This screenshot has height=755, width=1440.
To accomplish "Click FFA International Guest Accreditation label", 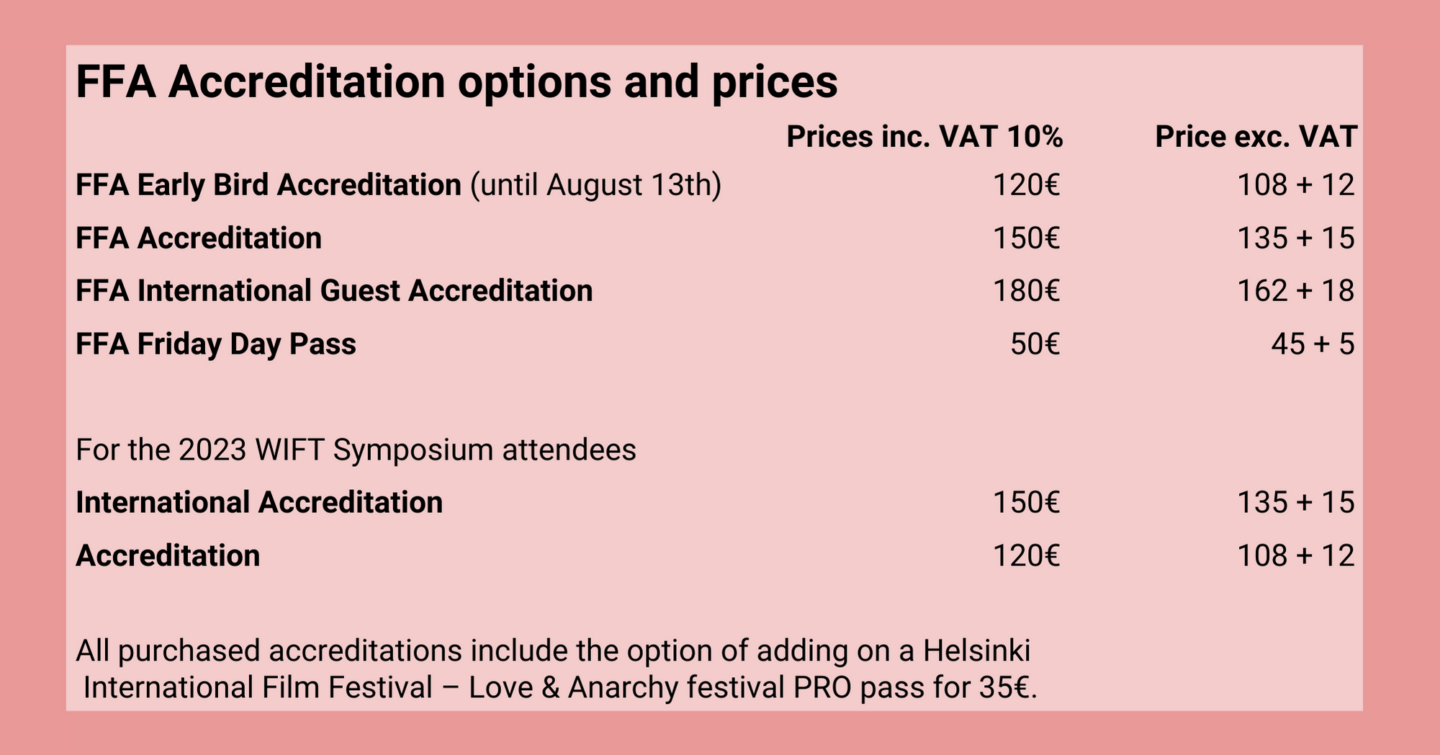I will (x=334, y=291).
